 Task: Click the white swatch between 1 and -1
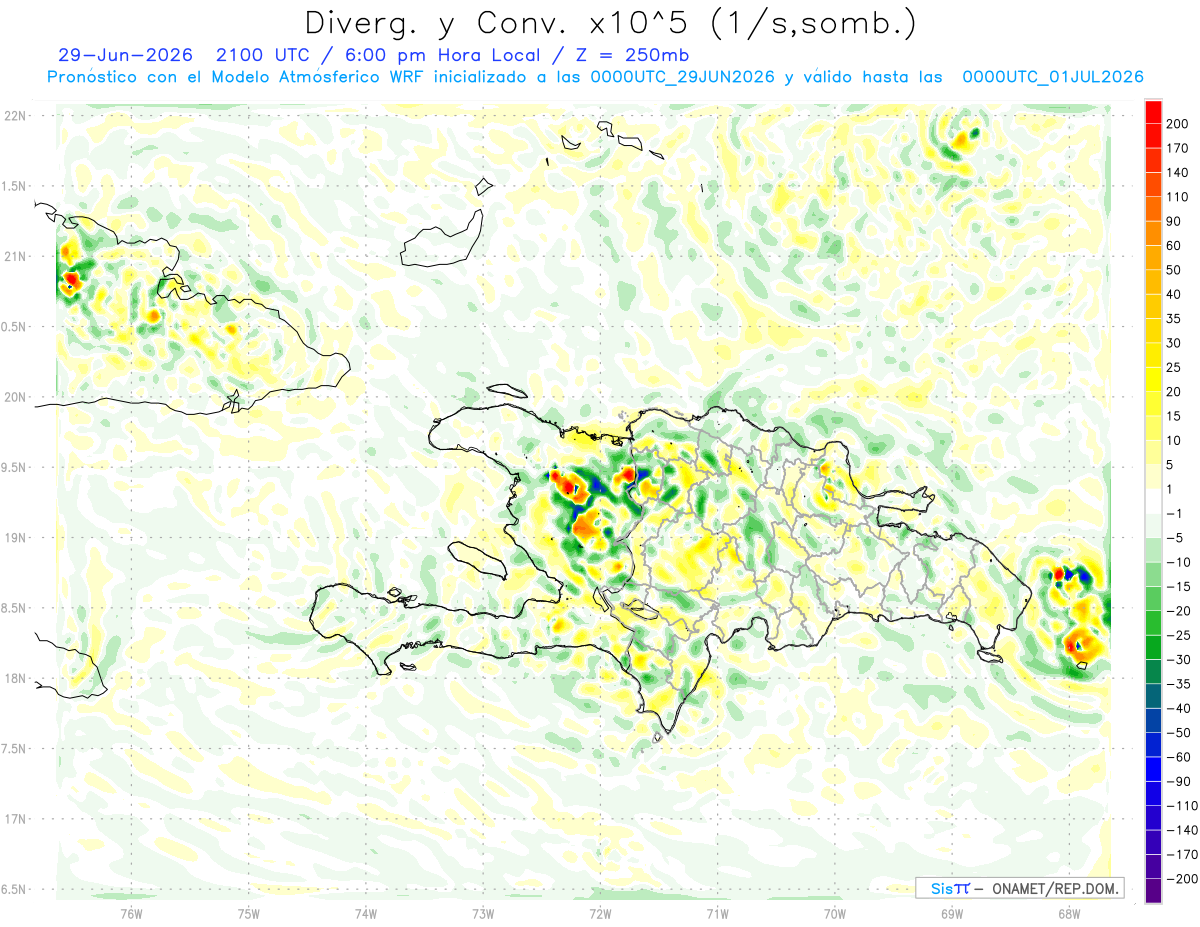(1154, 501)
